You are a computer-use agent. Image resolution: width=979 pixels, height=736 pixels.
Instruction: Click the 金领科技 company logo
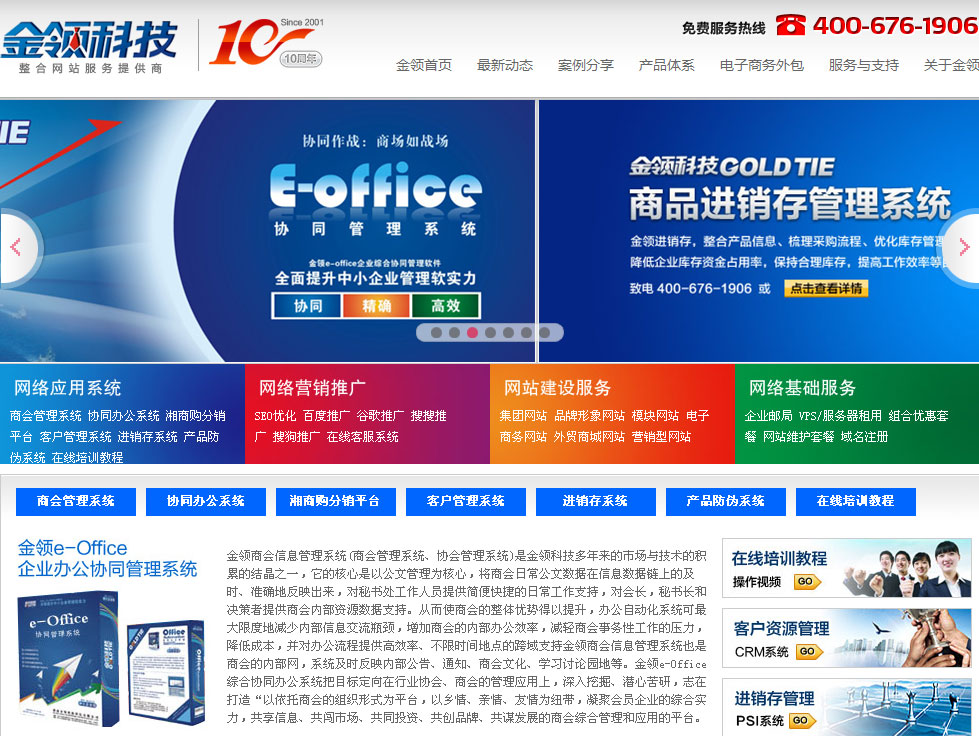click(x=89, y=47)
